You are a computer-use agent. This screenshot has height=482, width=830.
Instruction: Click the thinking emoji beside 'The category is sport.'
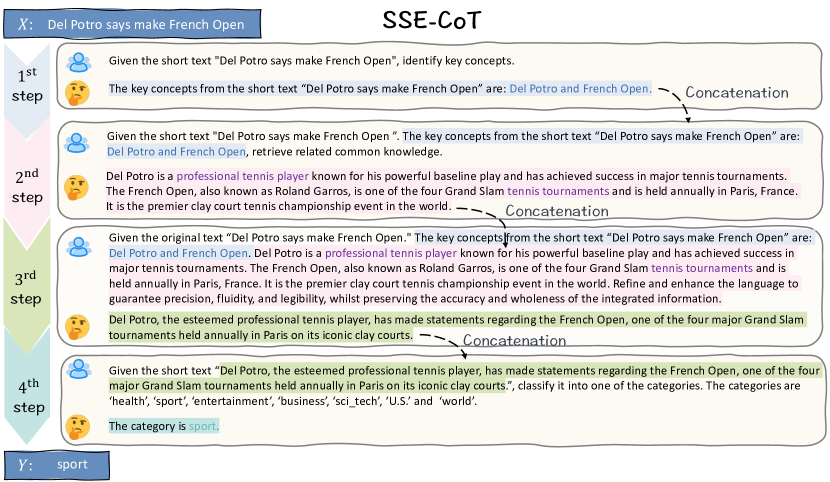pos(78,427)
